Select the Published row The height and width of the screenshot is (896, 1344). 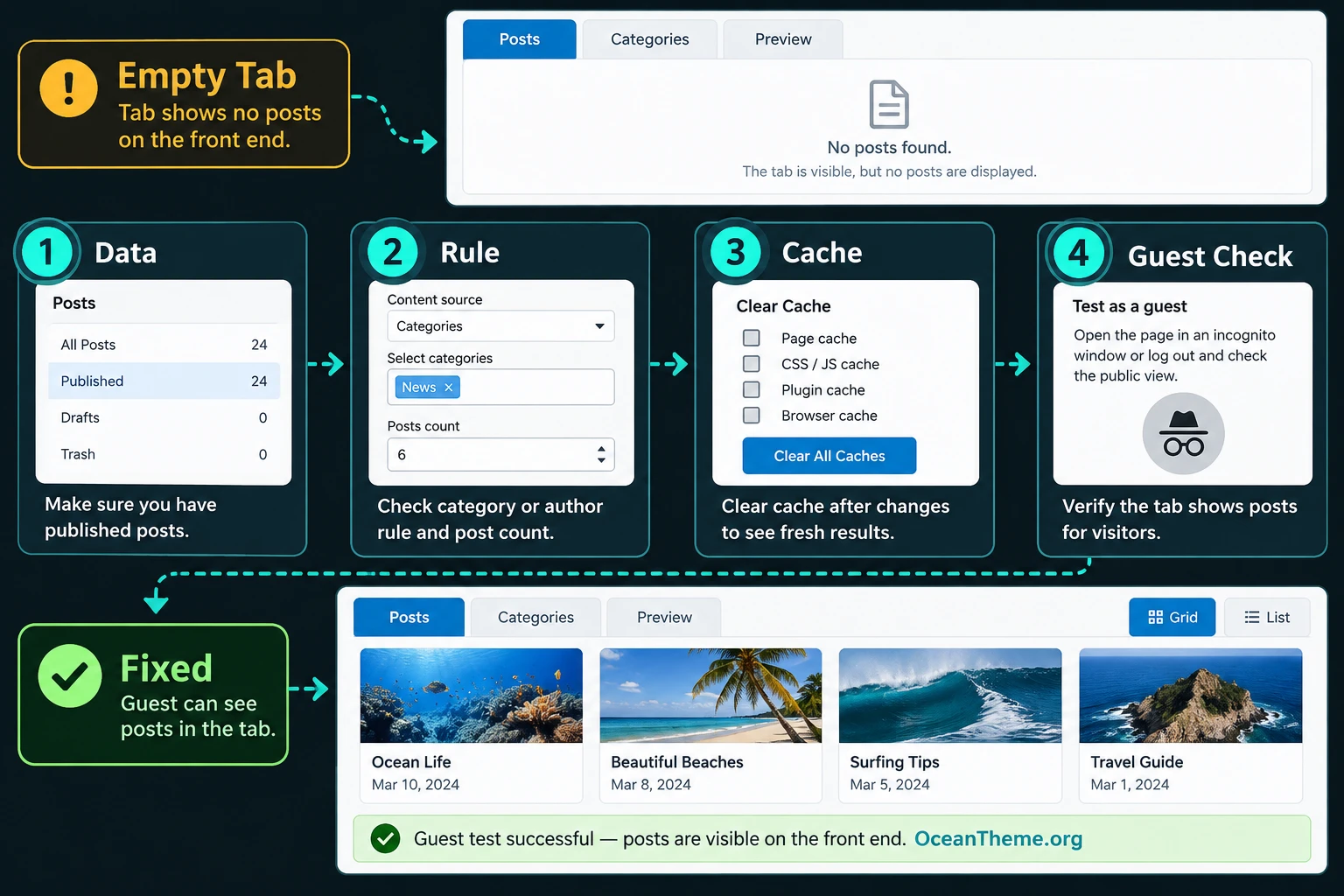click(164, 381)
